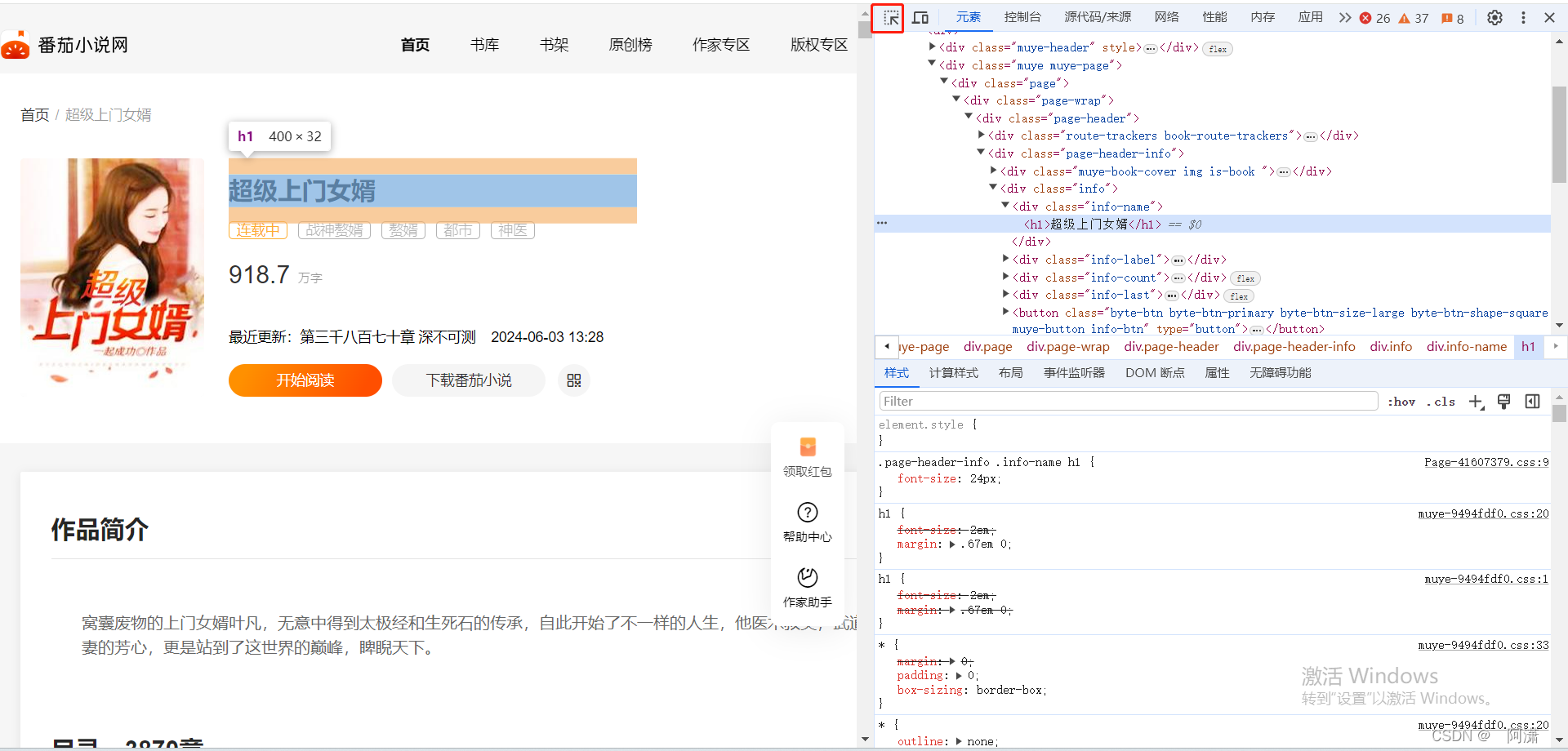Toggle :hov element state panel

click(1401, 402)
